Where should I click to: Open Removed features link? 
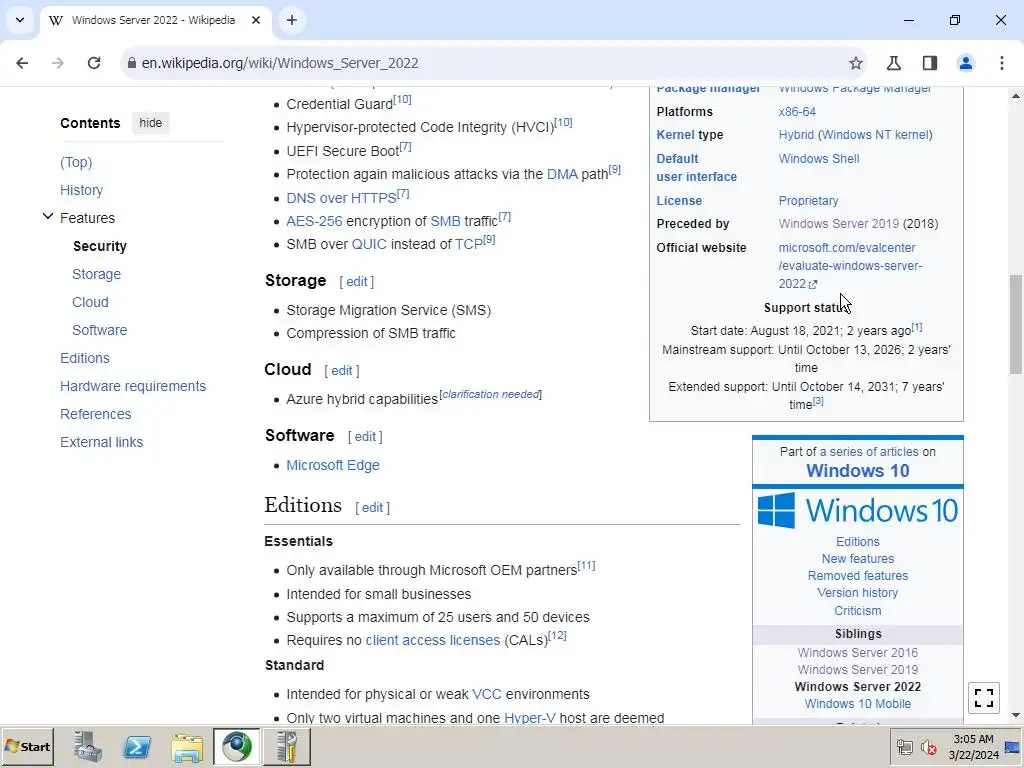coord(857,576)
